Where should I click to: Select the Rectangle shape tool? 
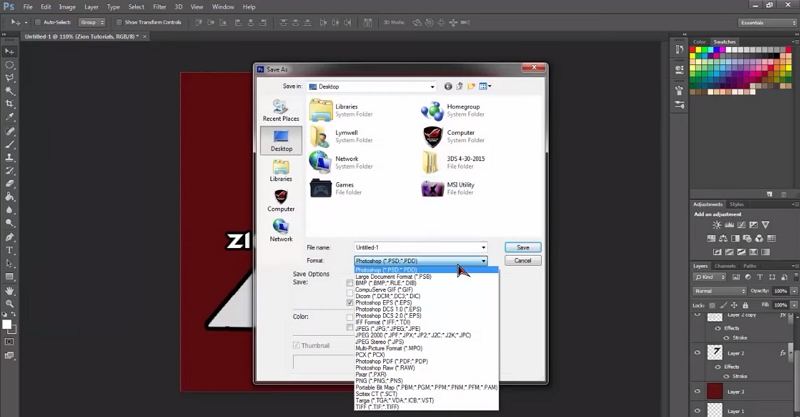tap(9, 277)
